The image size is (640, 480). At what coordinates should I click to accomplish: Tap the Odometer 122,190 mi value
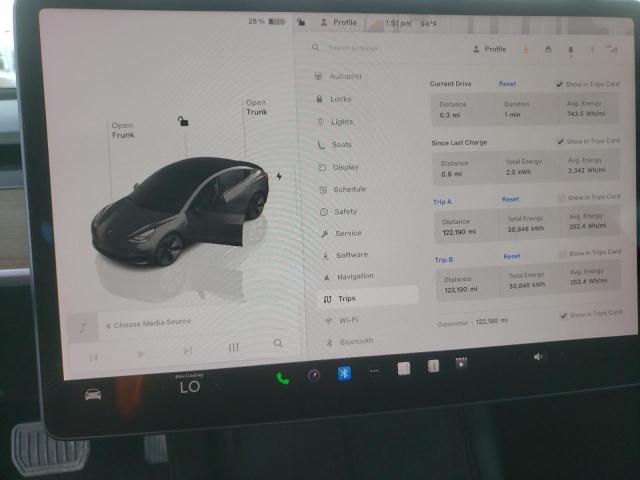pyautogui.click(x=491, y=321)
